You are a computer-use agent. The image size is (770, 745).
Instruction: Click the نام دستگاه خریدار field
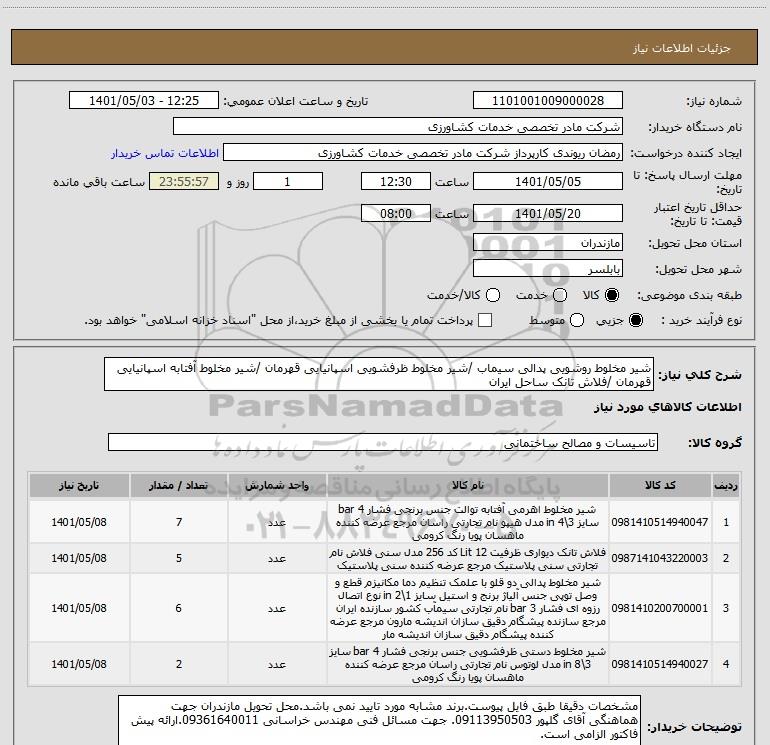398,127
